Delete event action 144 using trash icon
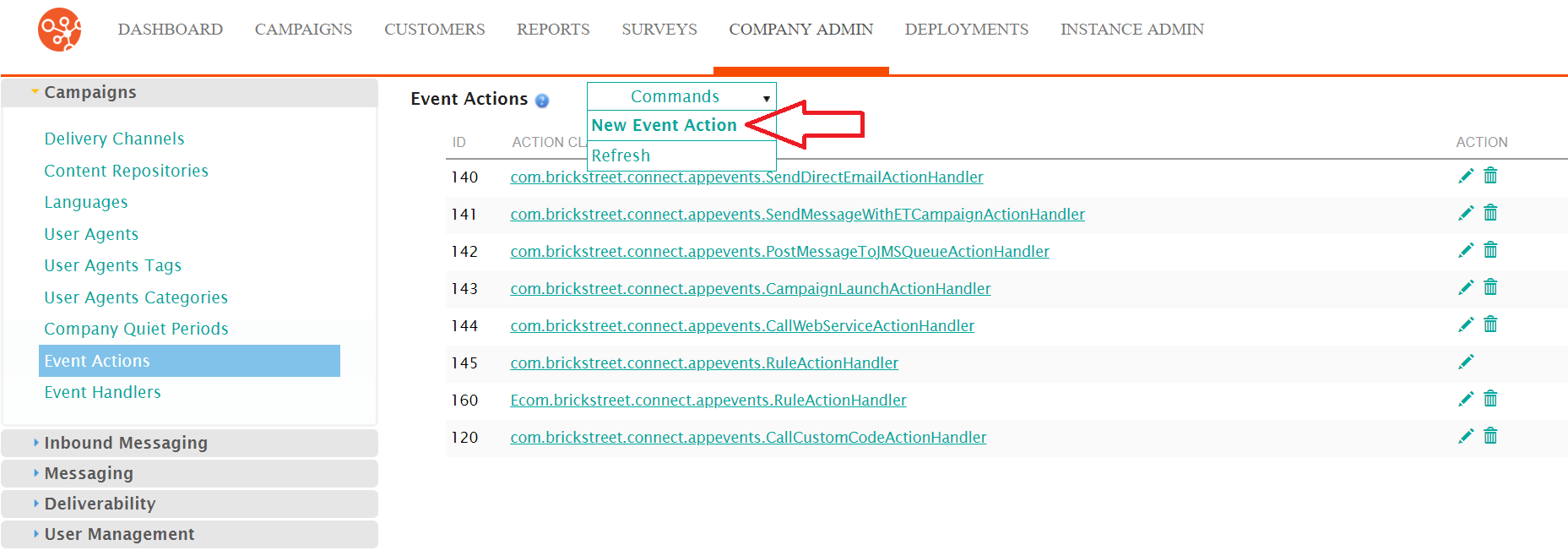The image size is (1568, 556). coord(1490,324)
